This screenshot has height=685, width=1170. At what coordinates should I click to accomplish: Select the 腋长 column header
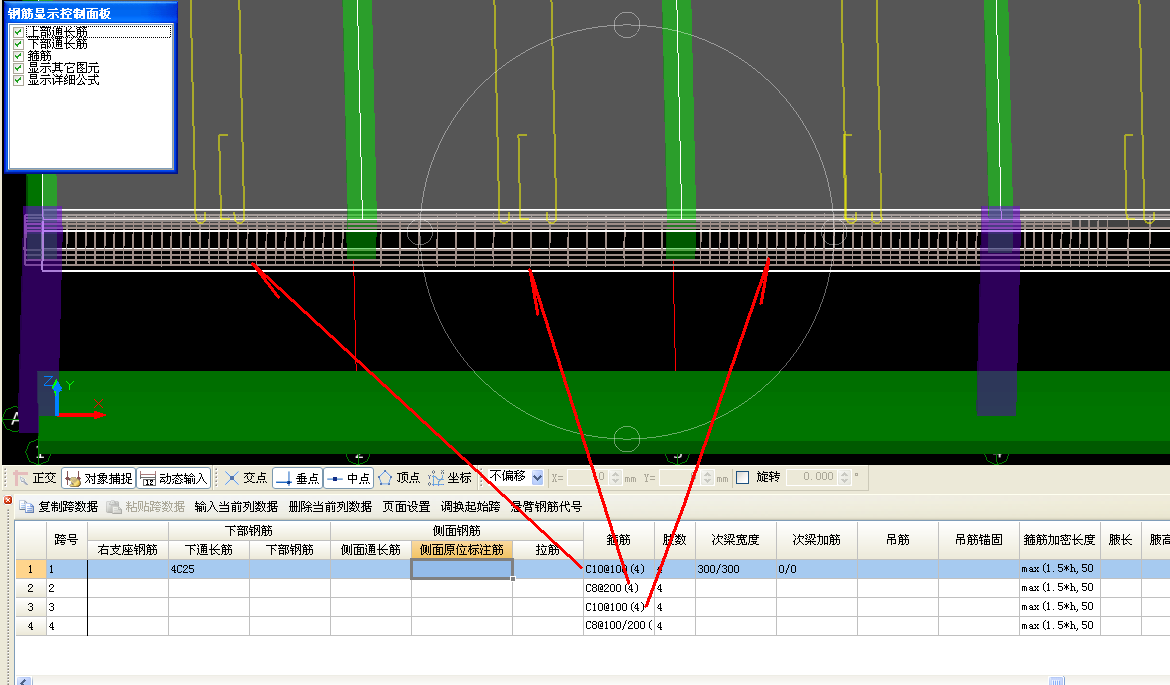(x=1120, y=540)
